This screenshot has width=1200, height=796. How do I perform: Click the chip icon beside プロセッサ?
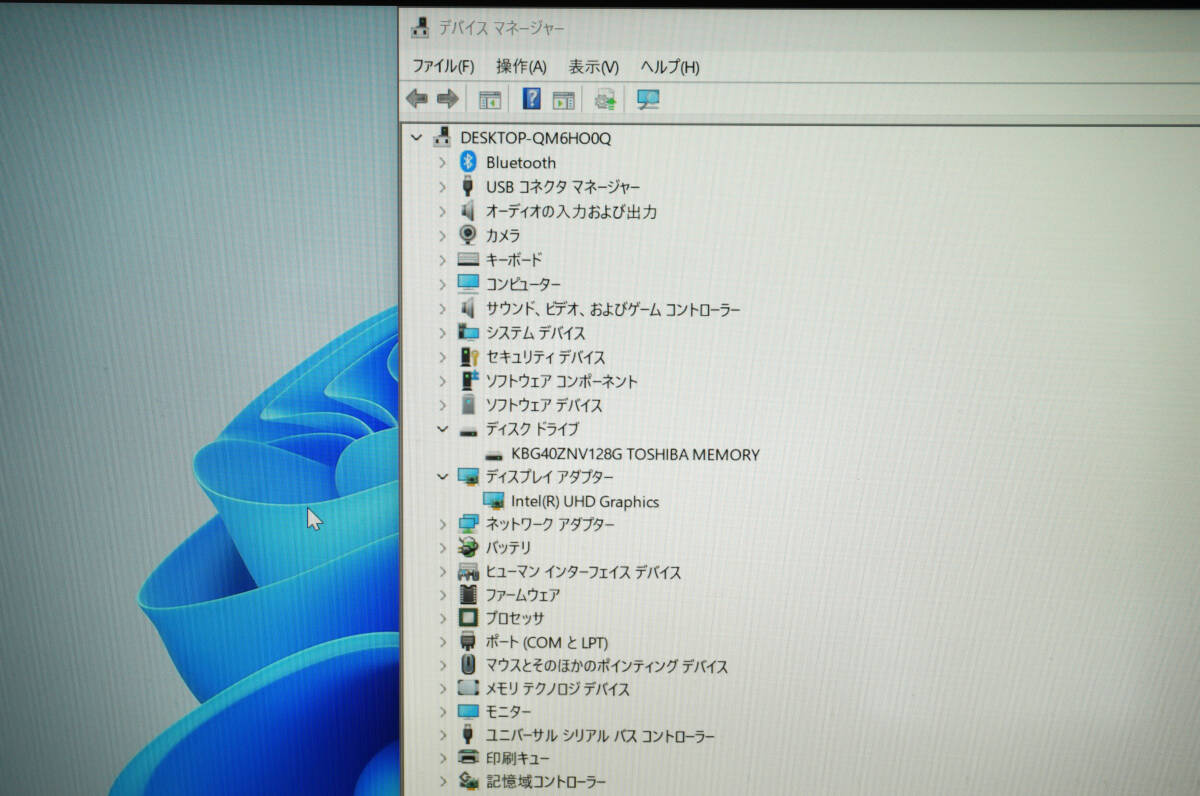468,618
